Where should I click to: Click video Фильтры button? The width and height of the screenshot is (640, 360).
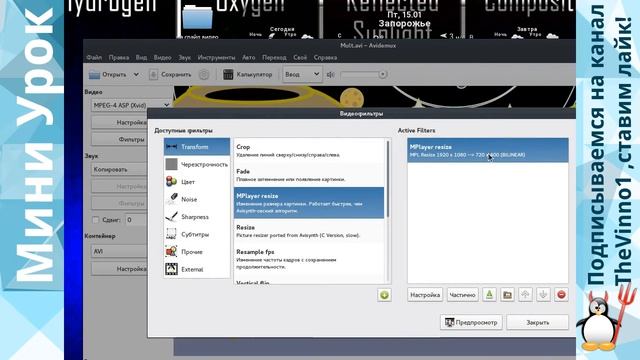[x=119, y=139]
